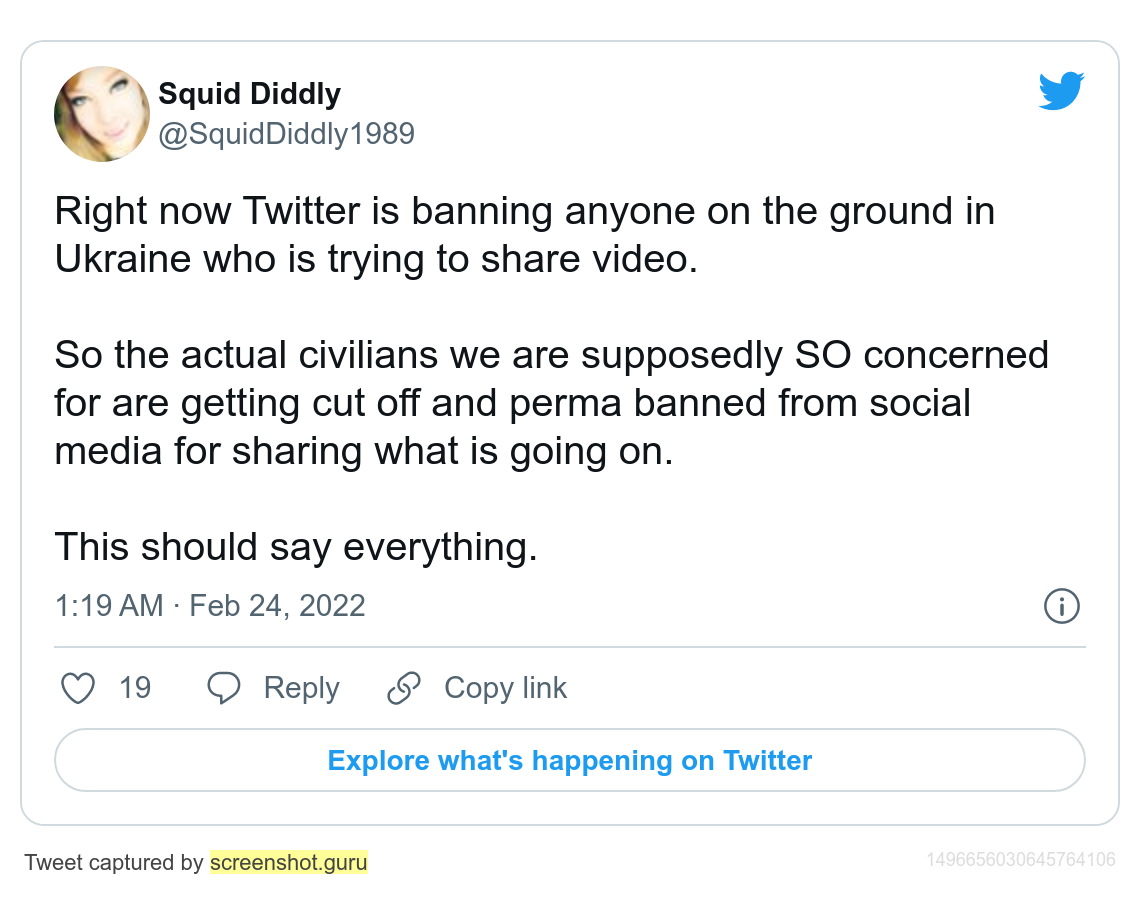Image resolution: width=1140 pixels, height=918 pixels.
Task: Click the like count showing 19
Action: [135, 688]
